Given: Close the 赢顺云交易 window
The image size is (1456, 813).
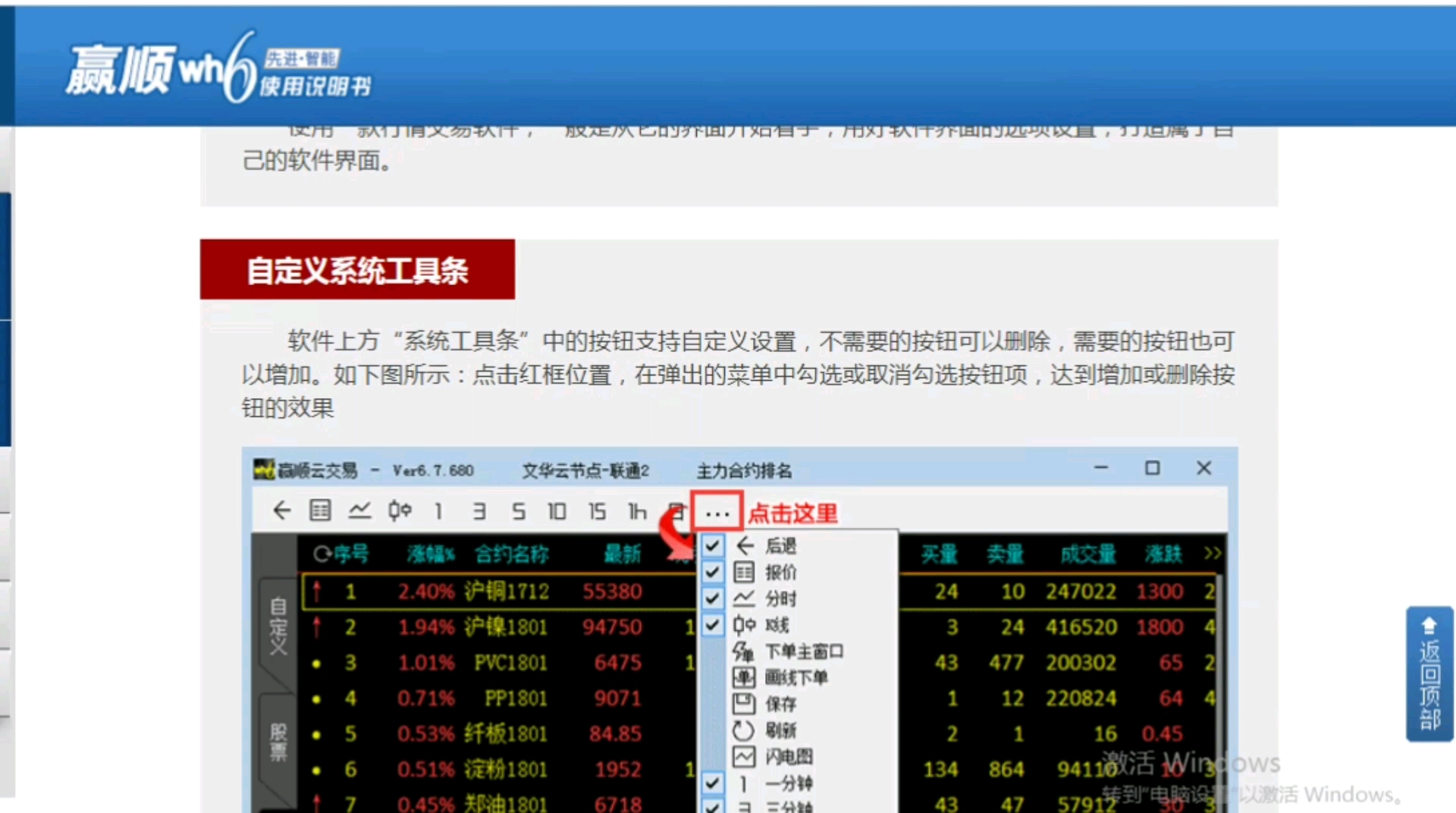Looking at the screenshot, I should [x=1204, y=468].
